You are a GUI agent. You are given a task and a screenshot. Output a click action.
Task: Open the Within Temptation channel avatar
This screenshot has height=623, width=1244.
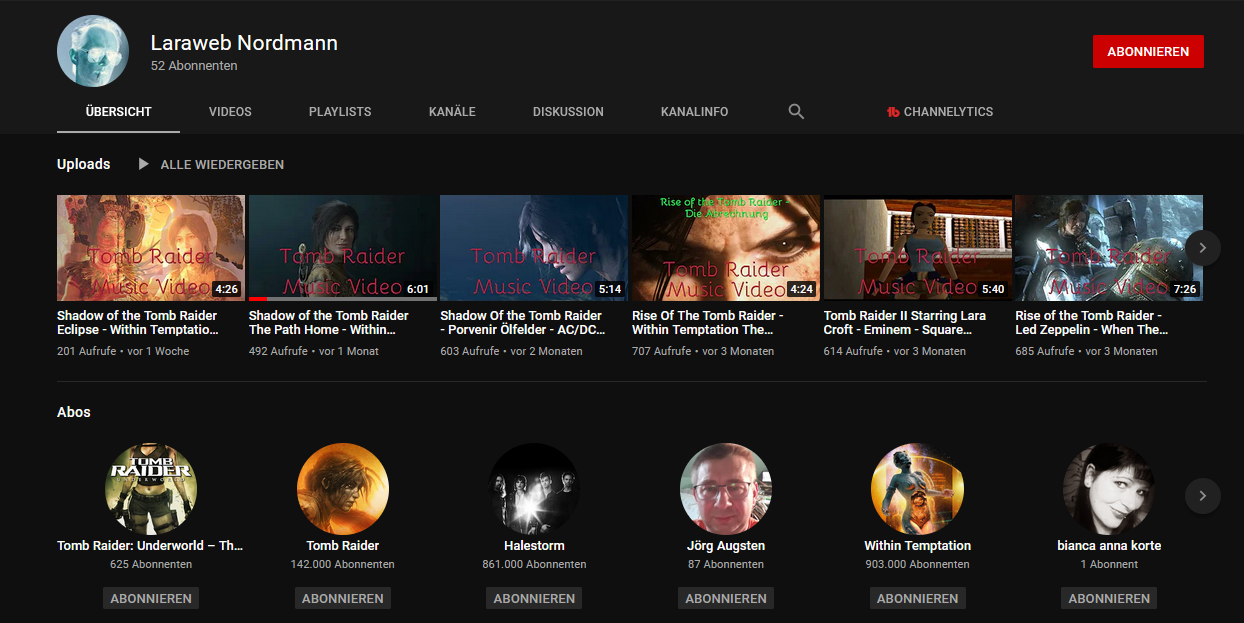coord(917,490)
